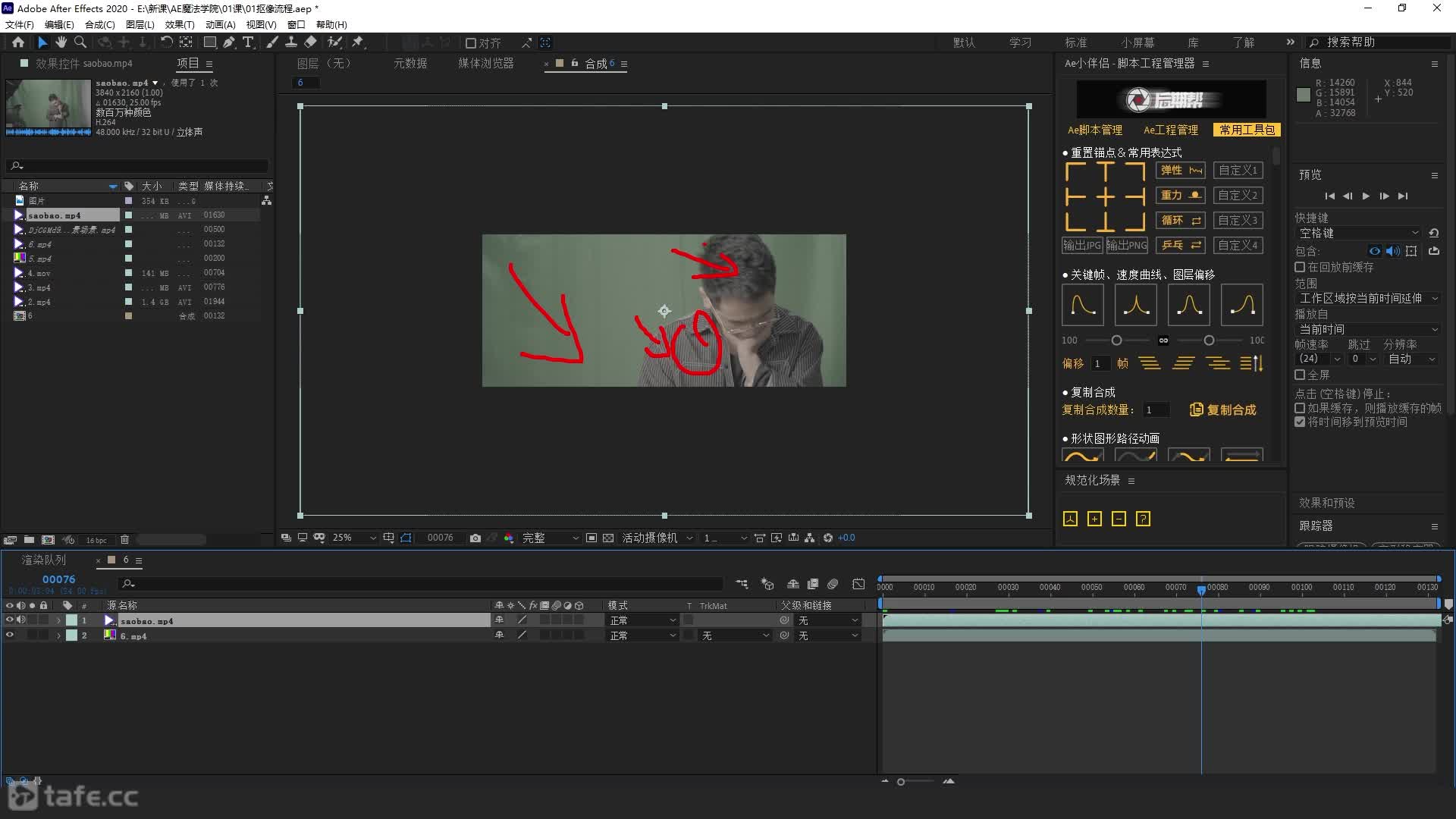Open the 文件(F) menu
This screenshot has height=819, width=1456.
(x=20, y=25)
